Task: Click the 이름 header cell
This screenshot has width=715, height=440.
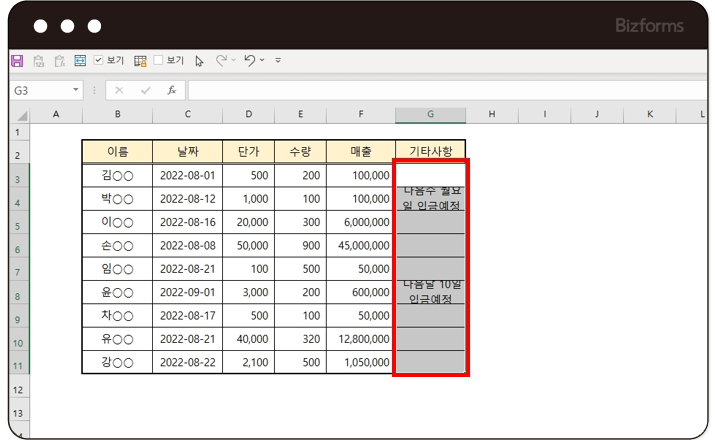Action: [x=117, y=152]
